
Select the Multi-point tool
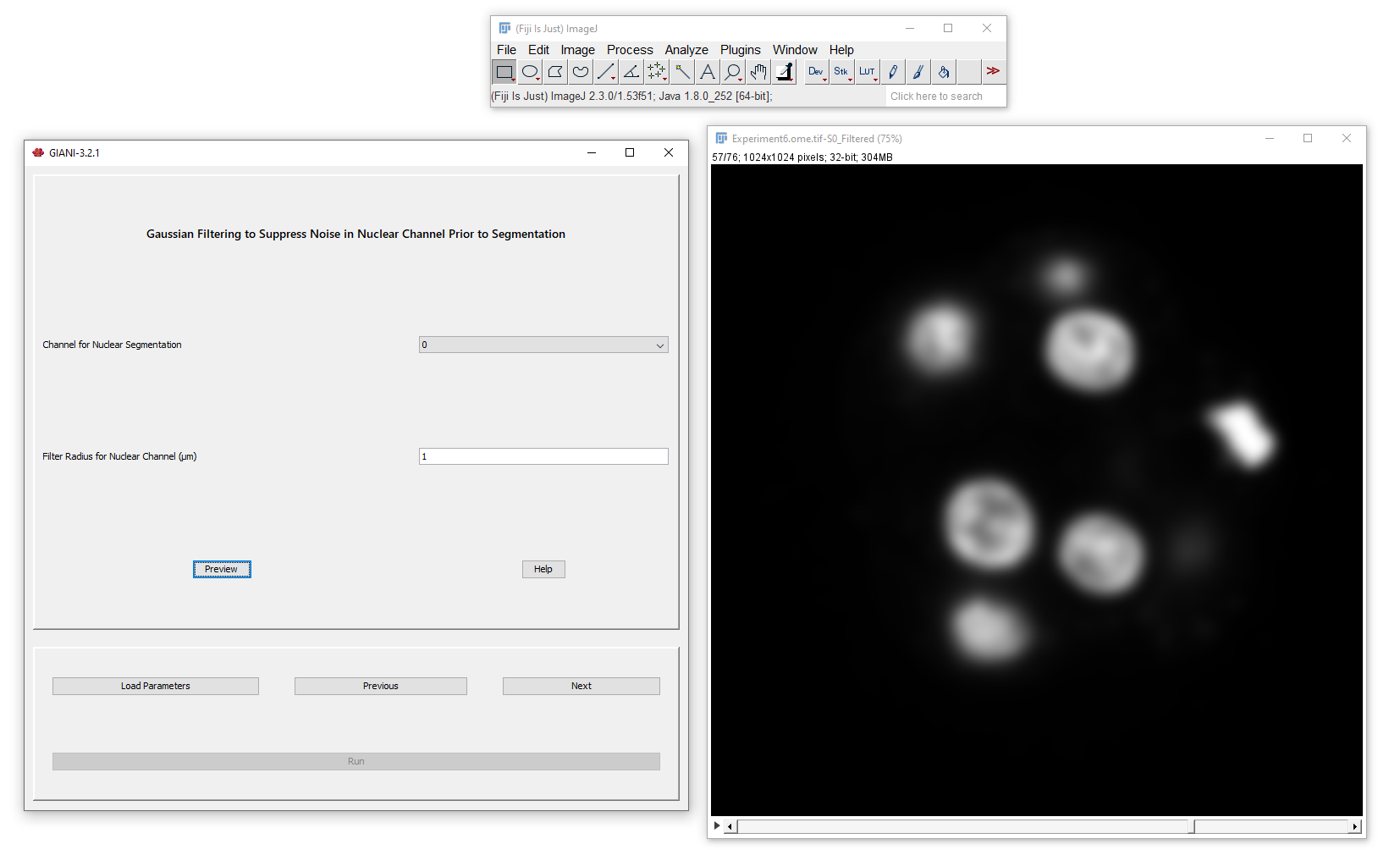coord(657,72)
